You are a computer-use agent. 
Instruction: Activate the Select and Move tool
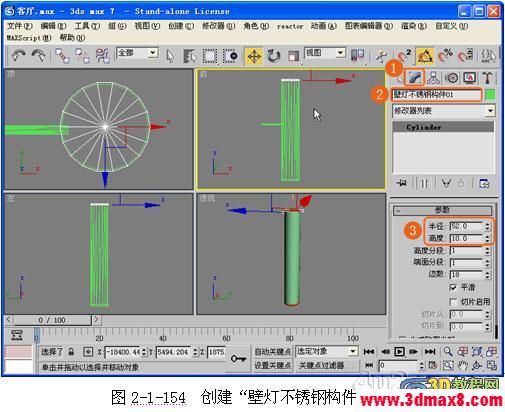[254, 56]
